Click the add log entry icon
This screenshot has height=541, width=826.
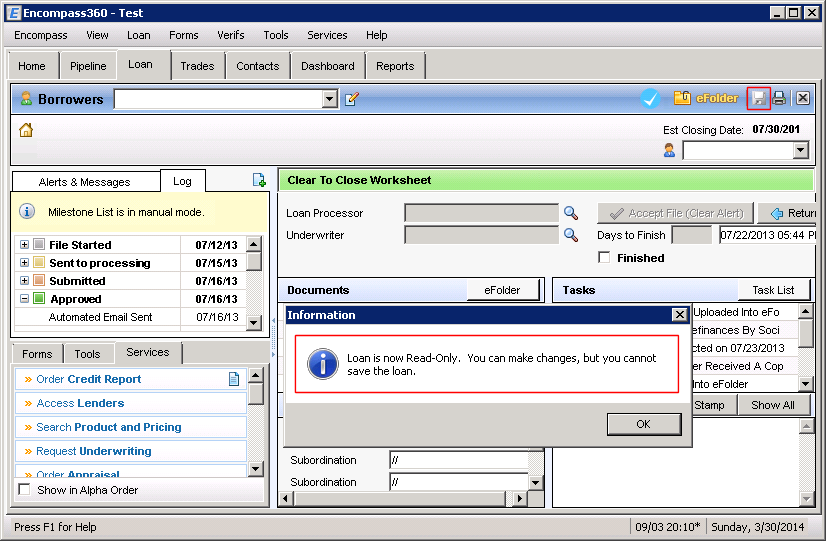click(x=259, y=181)
